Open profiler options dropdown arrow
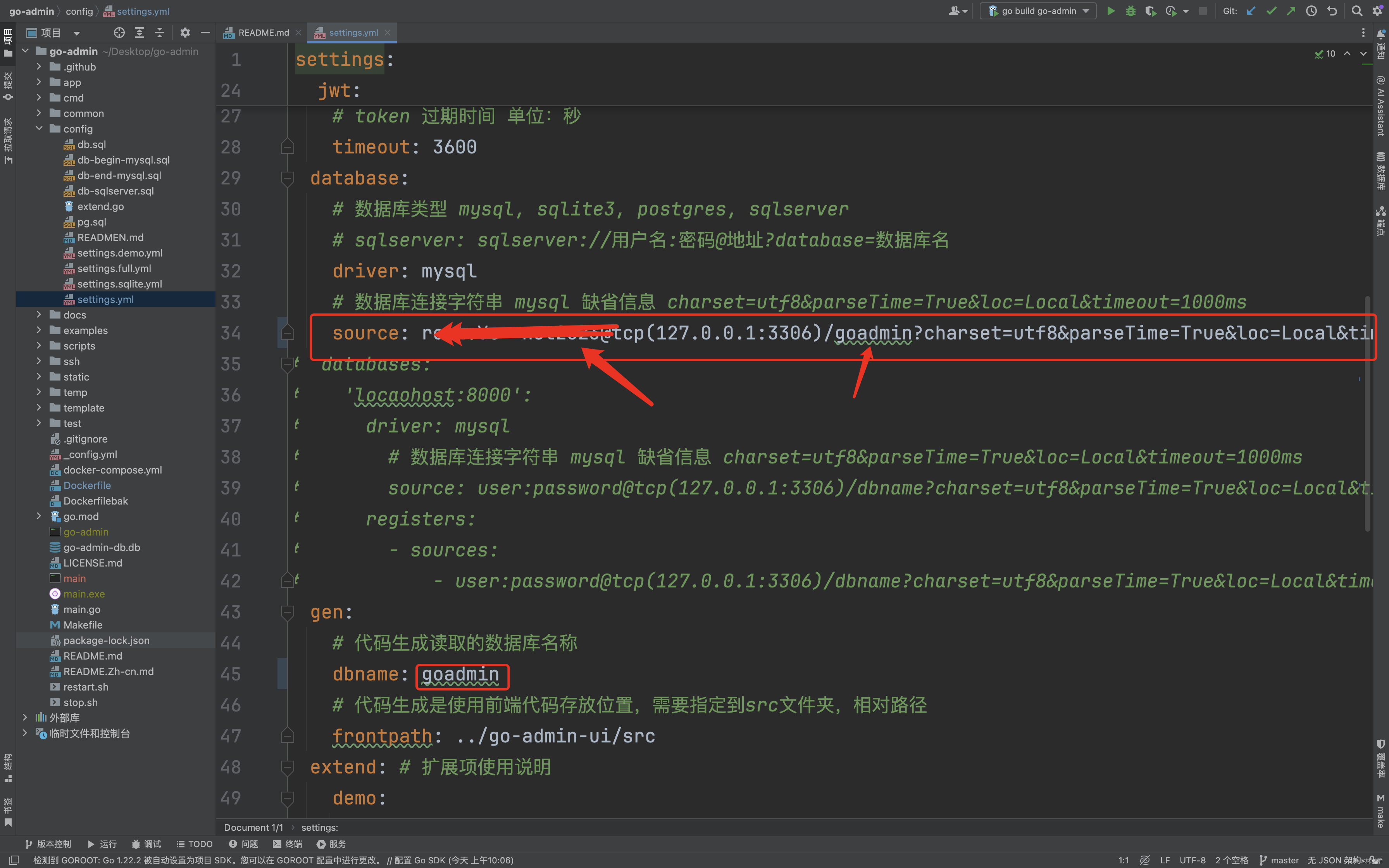 (1186, 11)
